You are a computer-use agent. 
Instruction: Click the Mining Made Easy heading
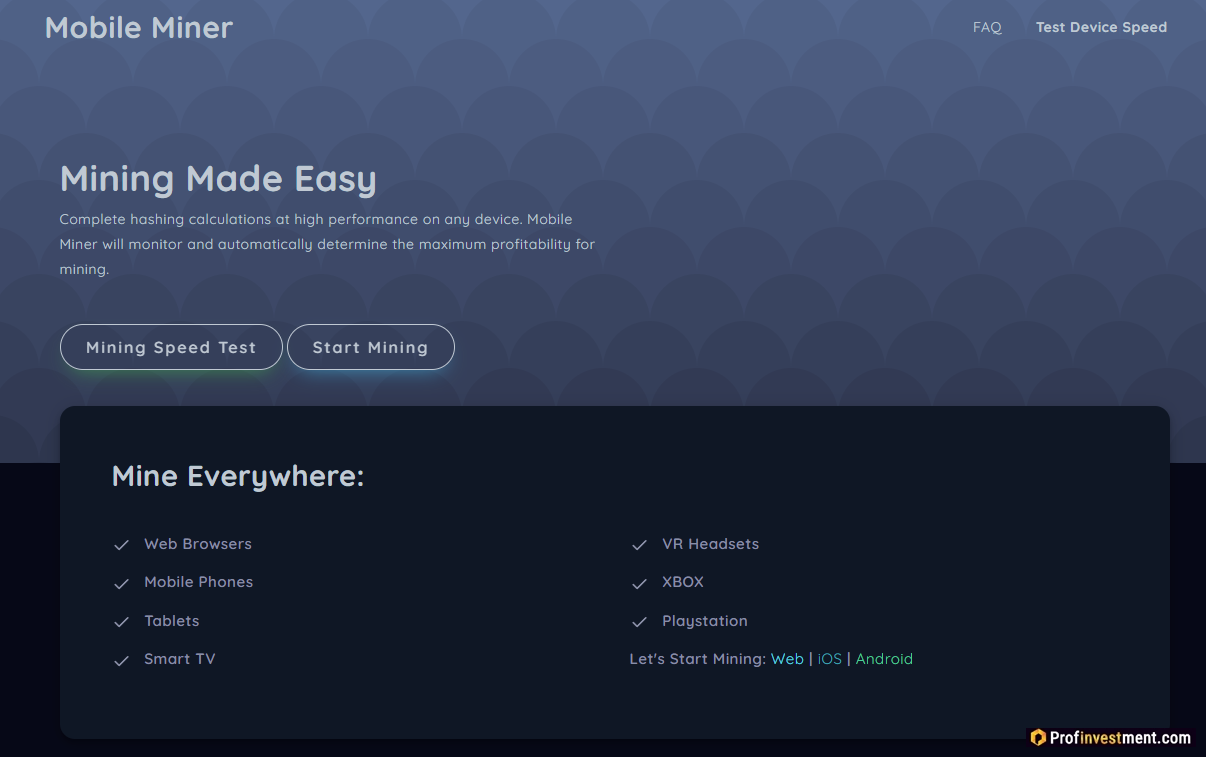coord(218,179)
